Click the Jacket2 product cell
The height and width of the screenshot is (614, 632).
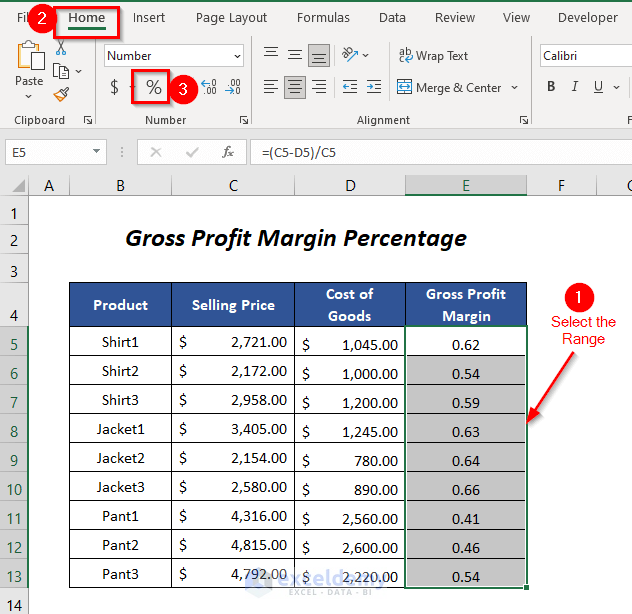120,458
